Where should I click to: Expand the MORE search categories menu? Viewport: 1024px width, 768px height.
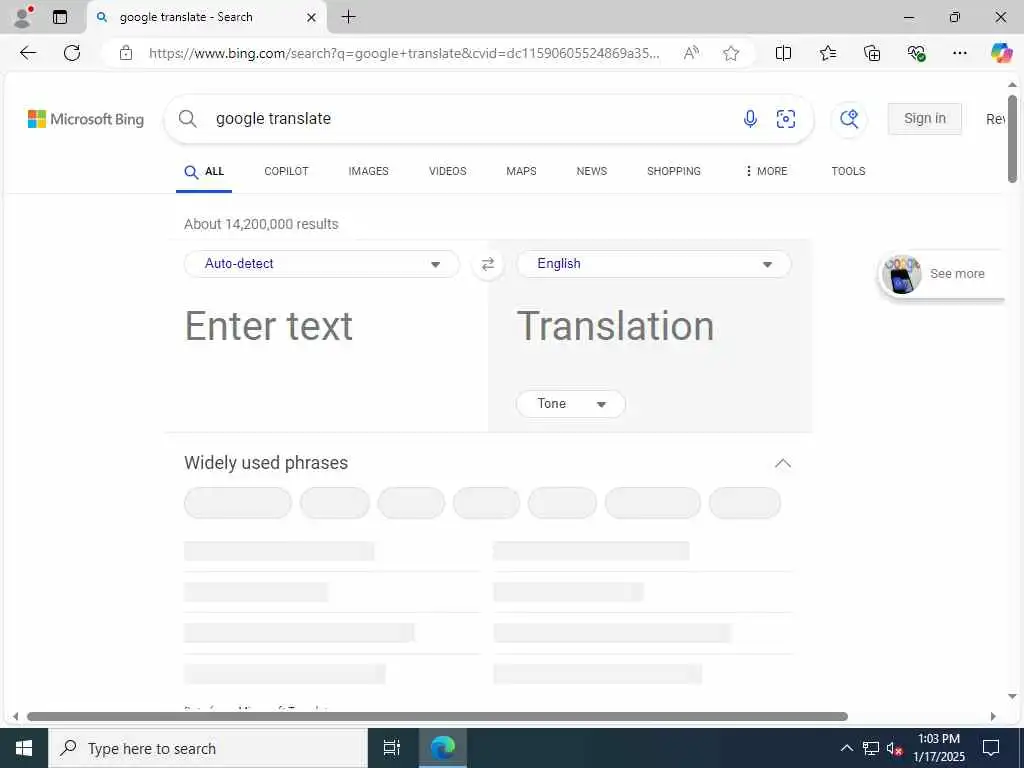[x=766, y=171]
